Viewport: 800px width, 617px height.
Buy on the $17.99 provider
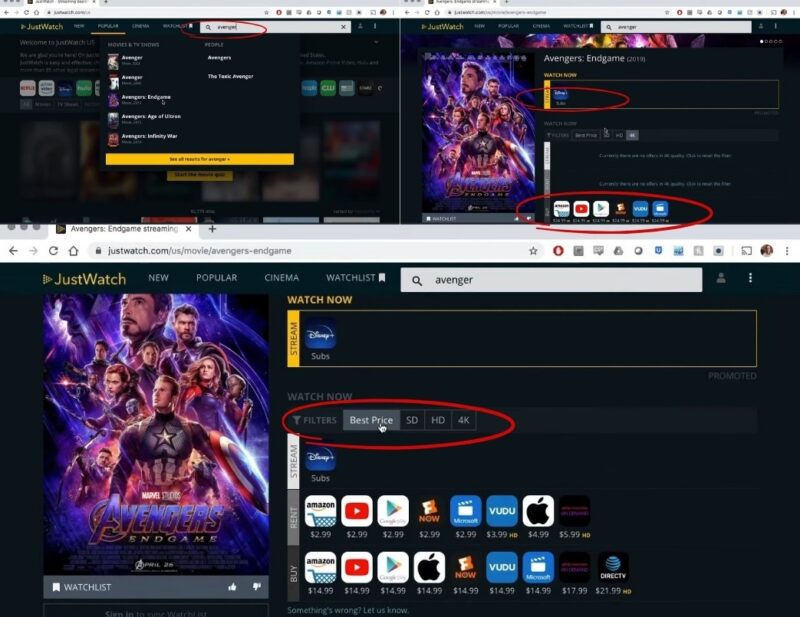[574, 567]
